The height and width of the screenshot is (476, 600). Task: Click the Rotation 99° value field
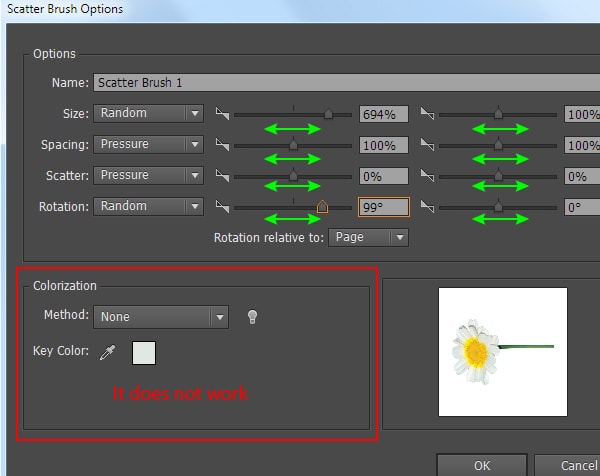(x=384, y=207)
